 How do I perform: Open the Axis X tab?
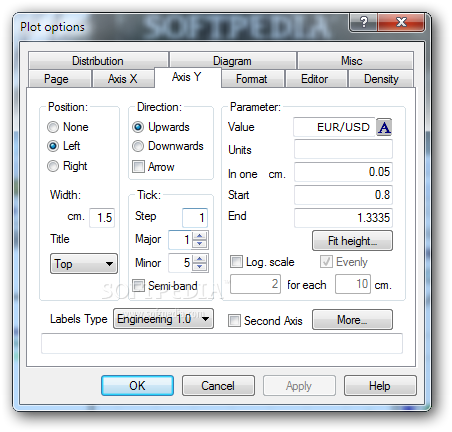[123, 79]
